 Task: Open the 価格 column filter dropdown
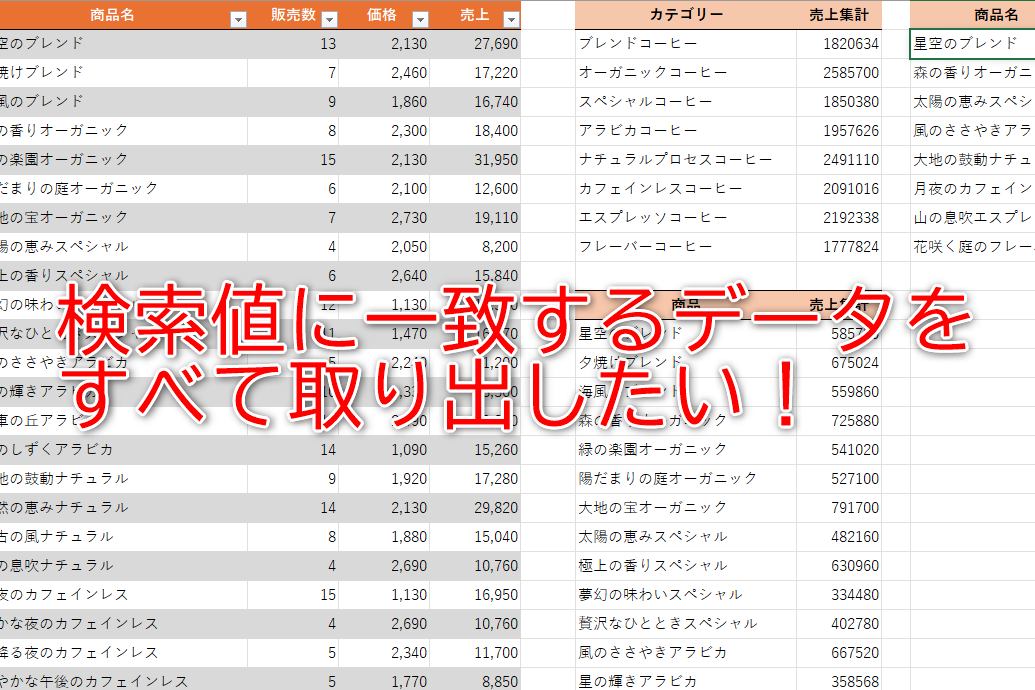pos(420,19)
